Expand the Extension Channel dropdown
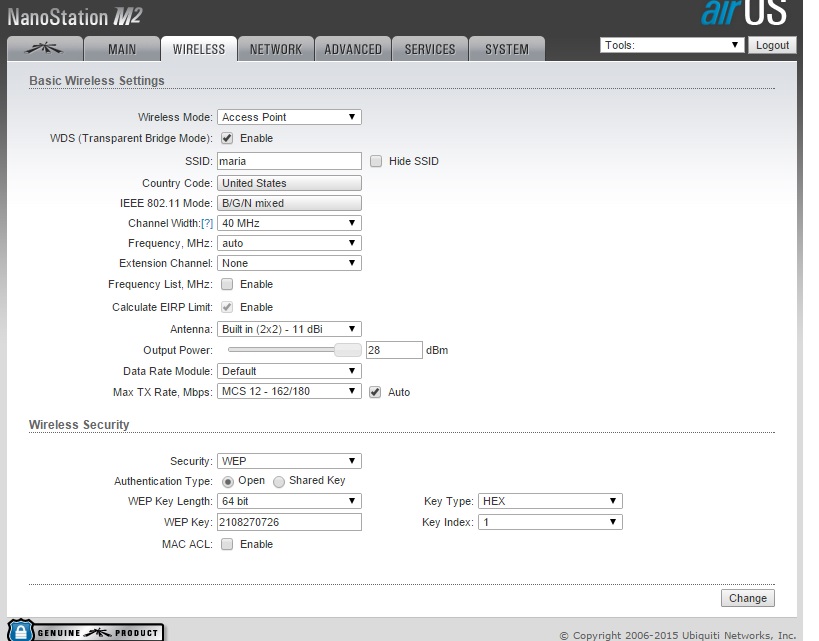 [289, 263]
